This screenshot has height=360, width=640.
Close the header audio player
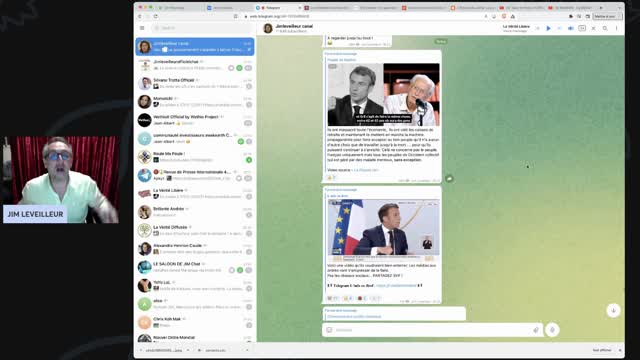(593, 28)
